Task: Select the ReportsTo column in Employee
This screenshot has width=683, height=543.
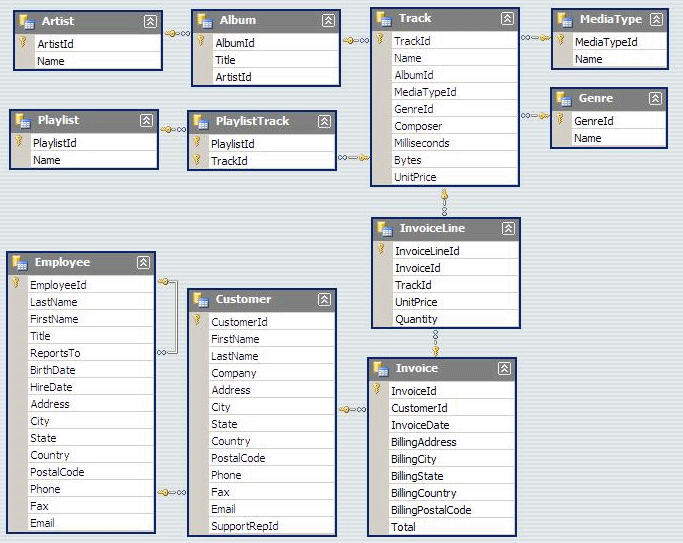Action: click(91, 353)
